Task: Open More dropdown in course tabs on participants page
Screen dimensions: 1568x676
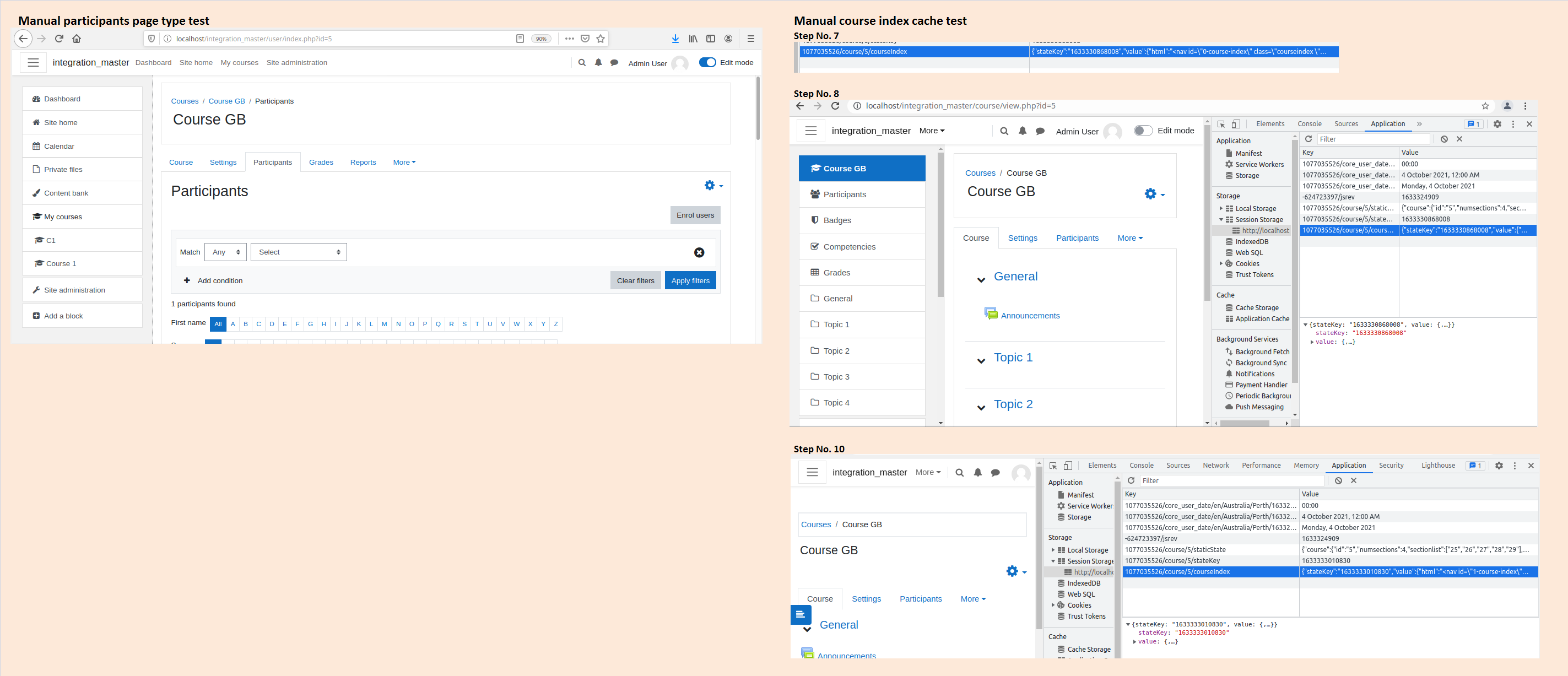Action: [x=404, y=163]
